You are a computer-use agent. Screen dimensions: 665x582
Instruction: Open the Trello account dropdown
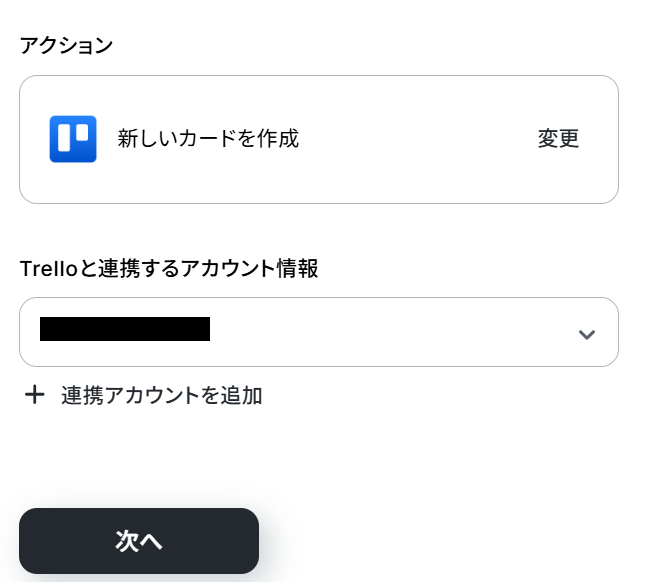click(x=318, y=332)
